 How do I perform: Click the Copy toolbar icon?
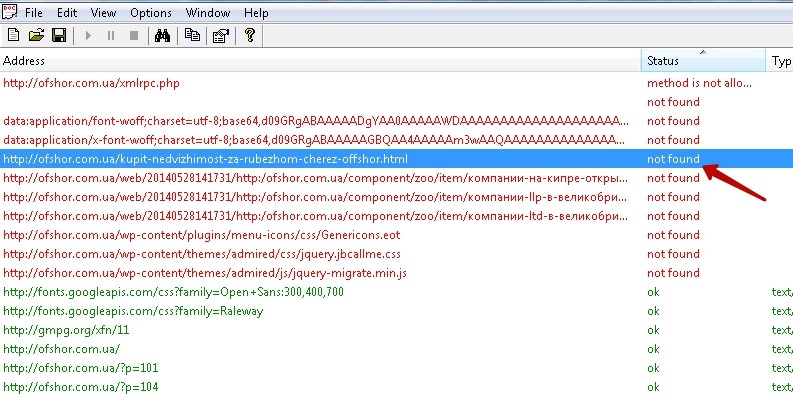click(x=192, y=35)
